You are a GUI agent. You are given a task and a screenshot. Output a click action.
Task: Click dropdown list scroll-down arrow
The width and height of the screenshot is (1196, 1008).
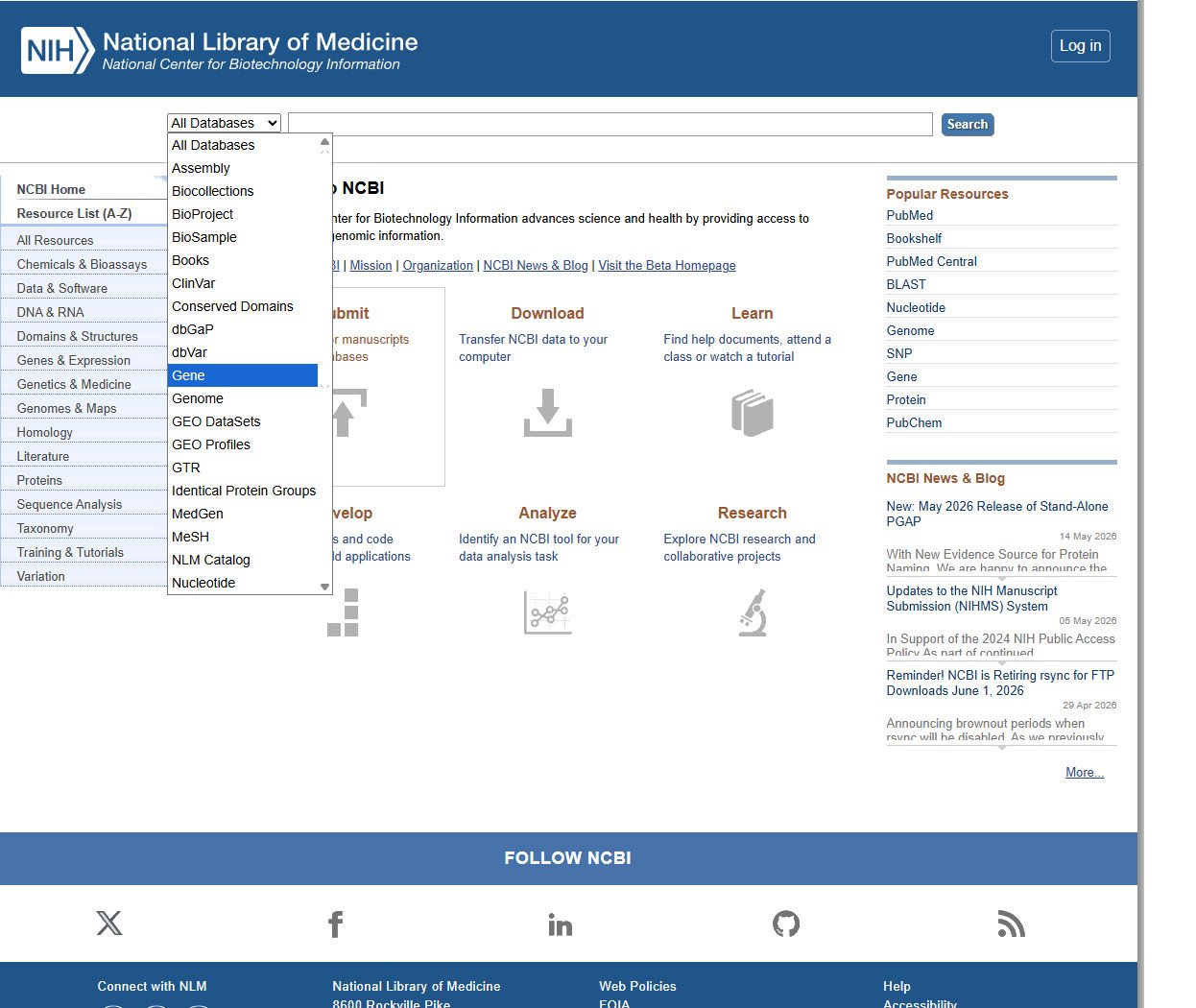324,587
